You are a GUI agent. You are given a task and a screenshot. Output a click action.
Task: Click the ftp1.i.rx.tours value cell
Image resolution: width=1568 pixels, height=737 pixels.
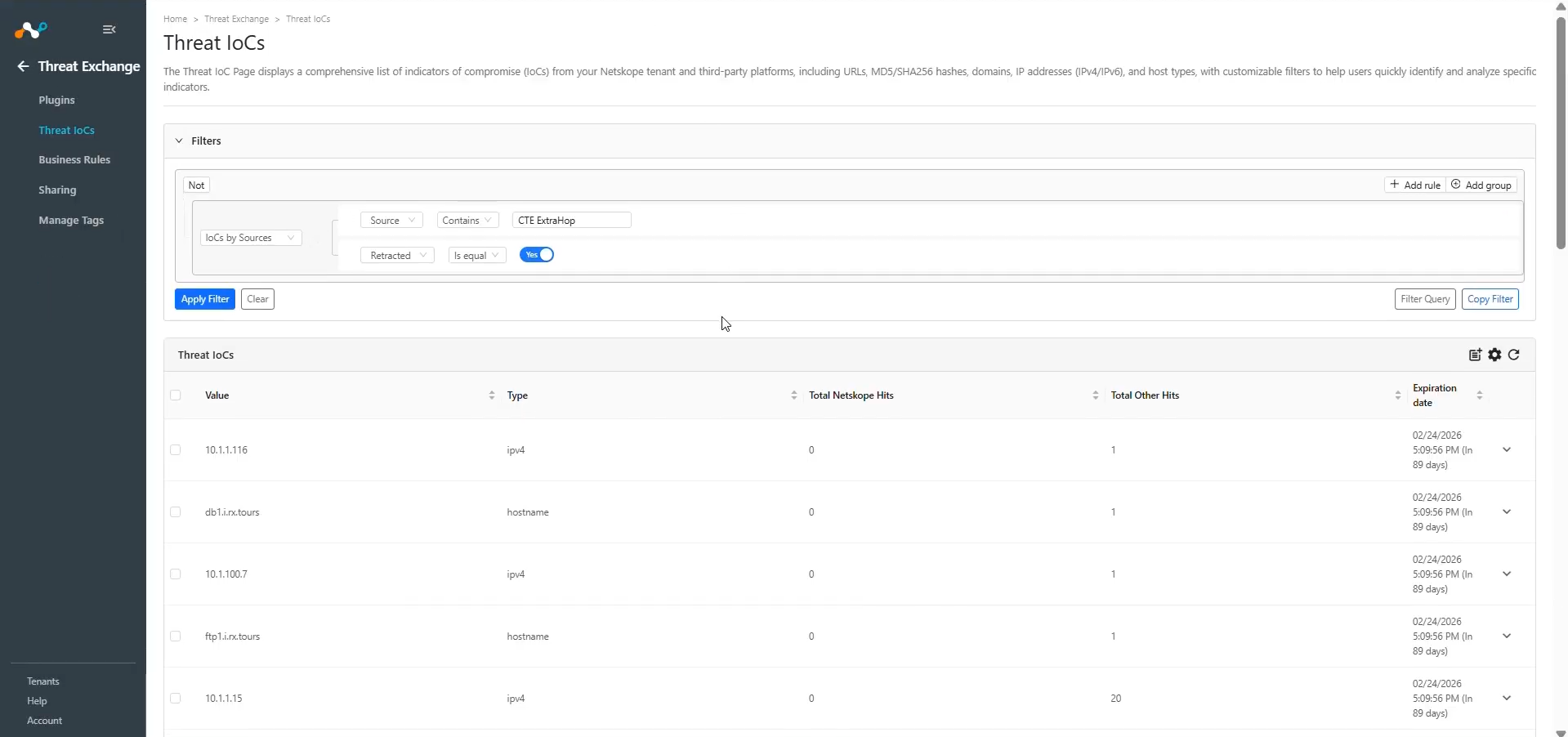click(x=232, y=636)
